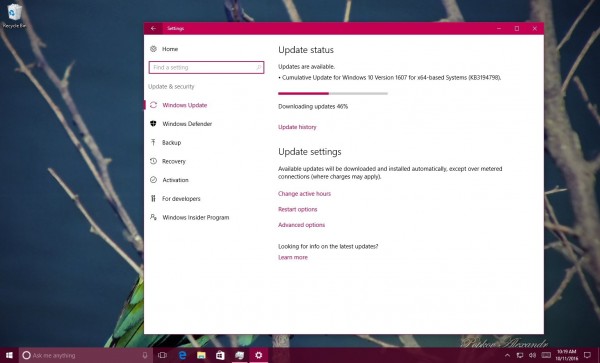Open the volume control in tray

click(532, 355)
